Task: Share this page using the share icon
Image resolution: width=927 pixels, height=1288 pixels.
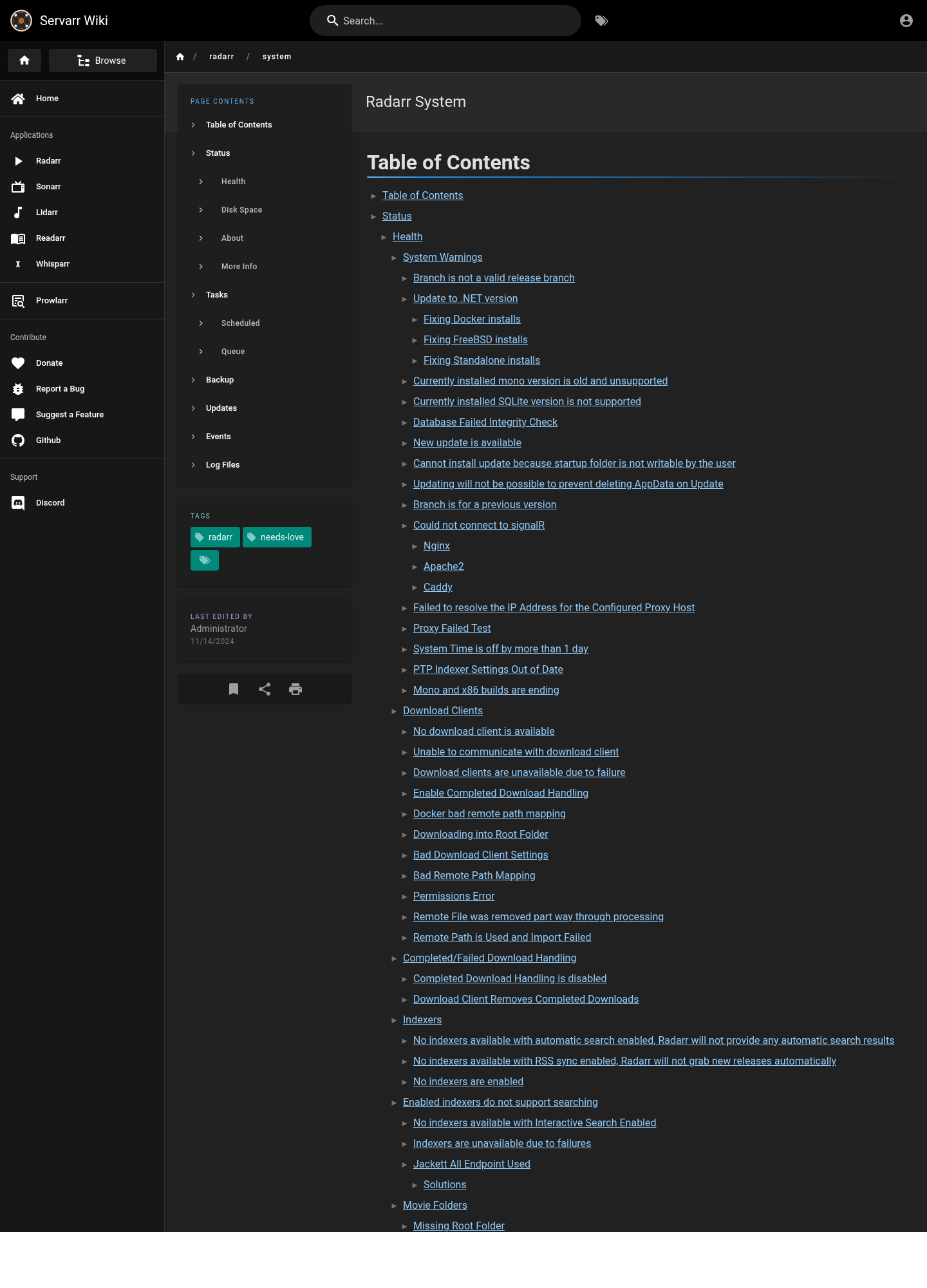Action: click(x=265, y=689)
